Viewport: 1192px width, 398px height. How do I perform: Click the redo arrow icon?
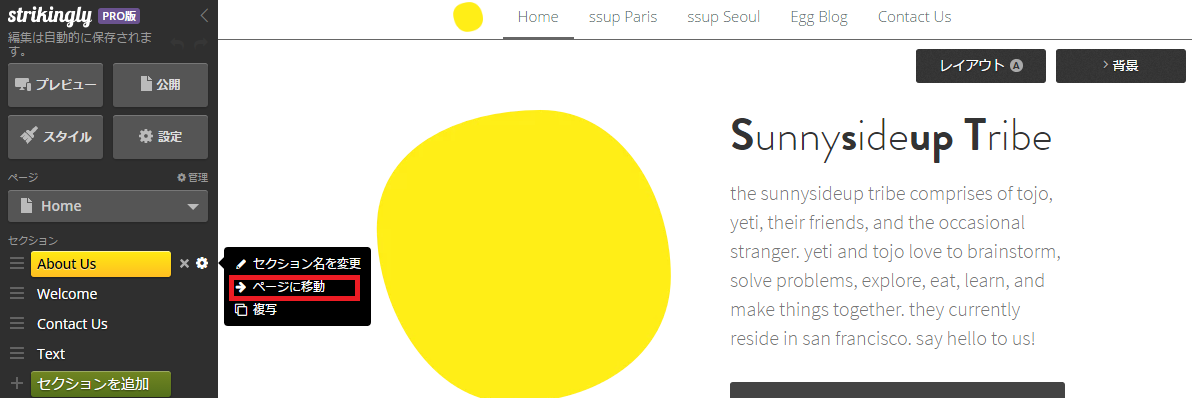[200, 44]
